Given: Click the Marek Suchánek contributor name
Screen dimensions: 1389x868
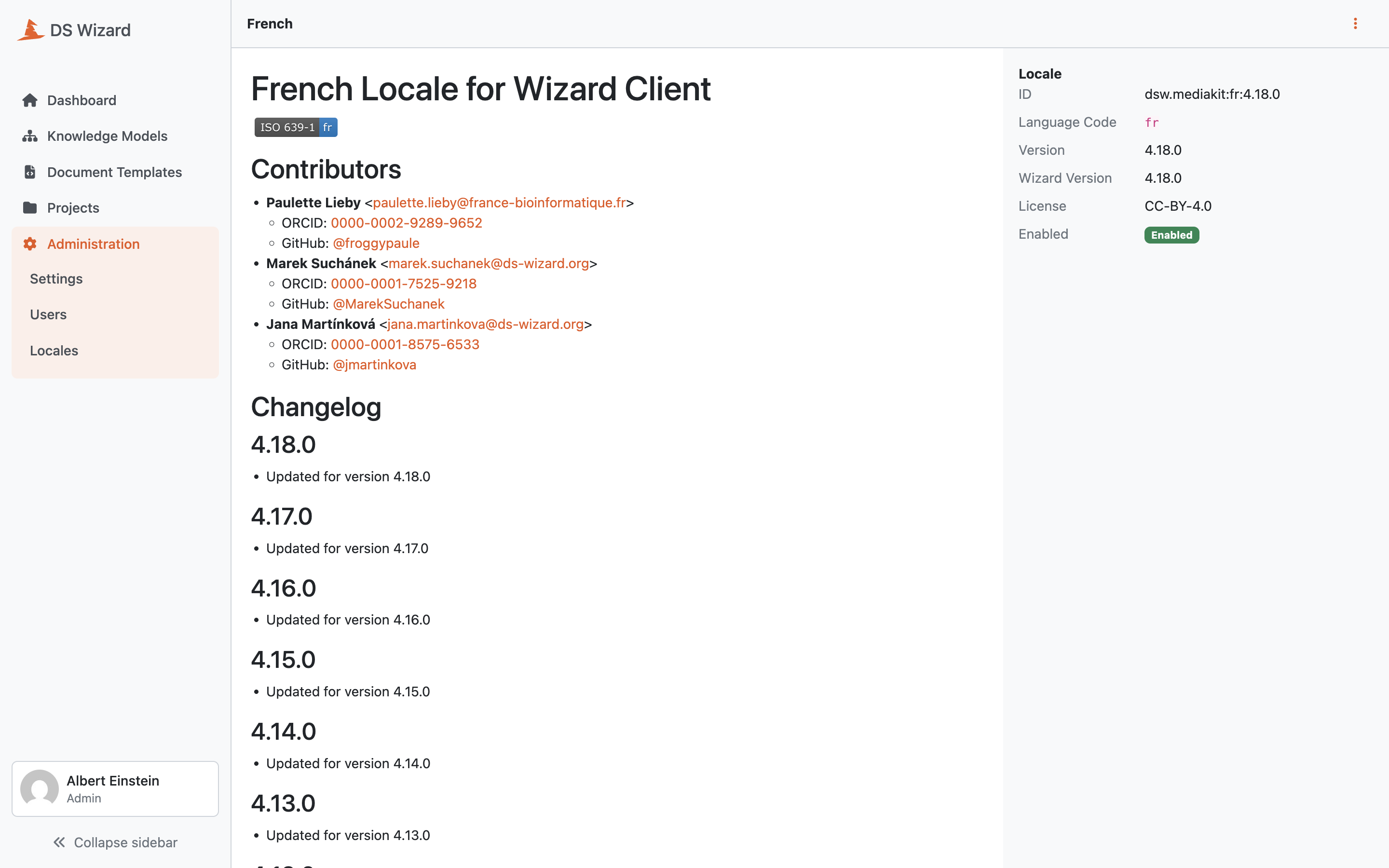Looking at the screenshot, I should click(x=321, y=263).
